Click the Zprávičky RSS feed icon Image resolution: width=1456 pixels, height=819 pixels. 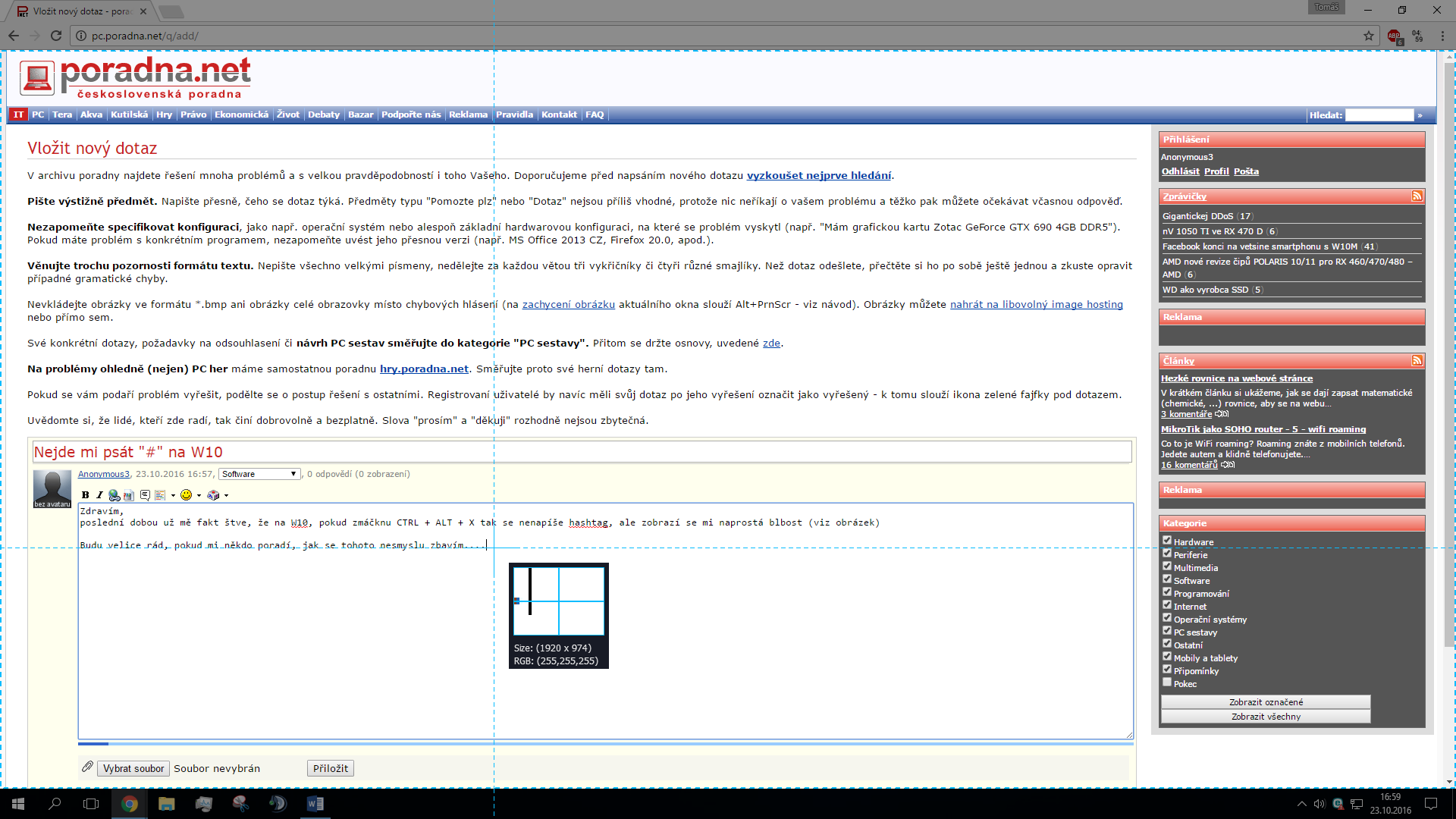[x=1416, y=196]
